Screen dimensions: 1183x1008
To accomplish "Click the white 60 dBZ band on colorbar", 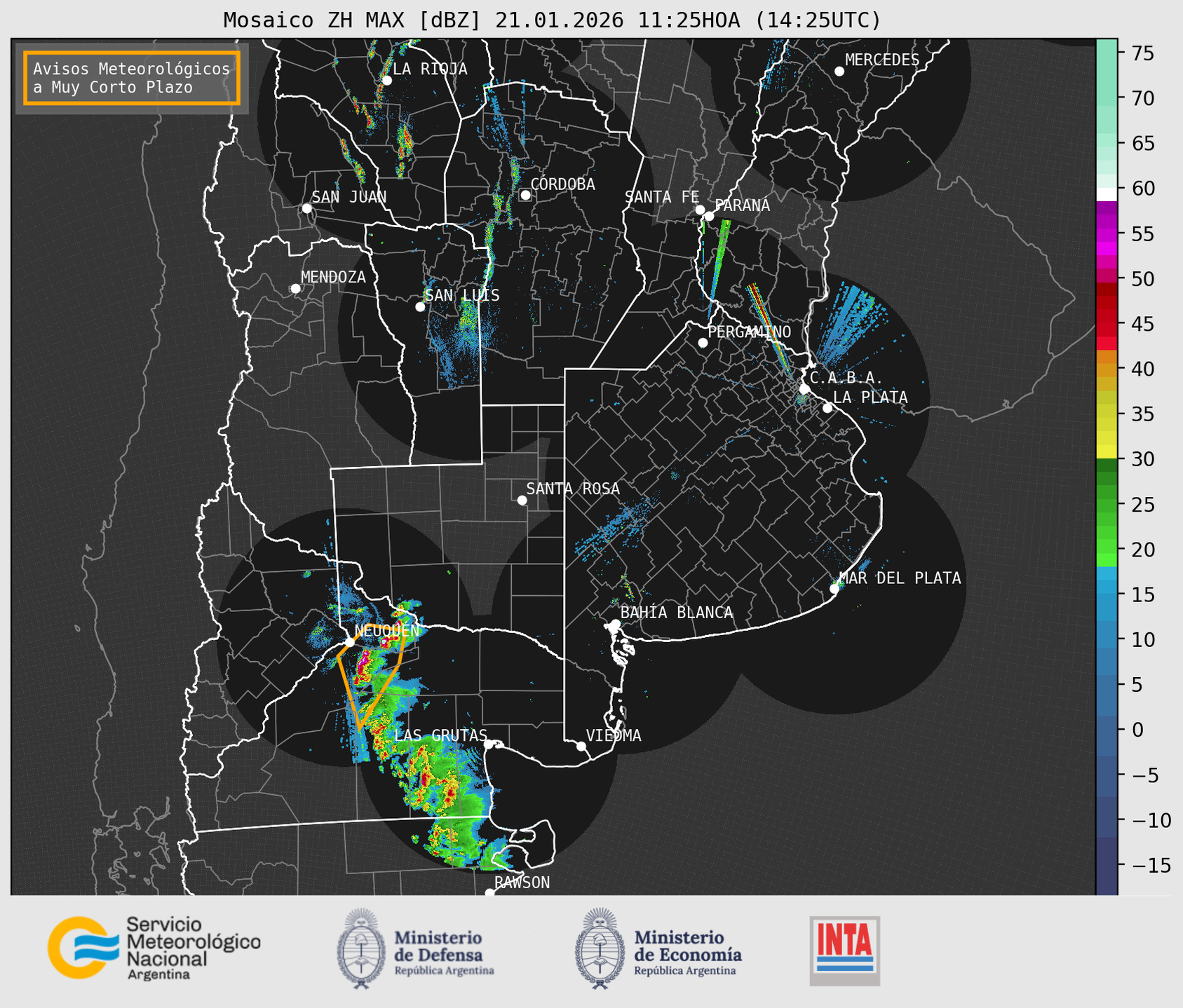I will (x=1107, y=193).
